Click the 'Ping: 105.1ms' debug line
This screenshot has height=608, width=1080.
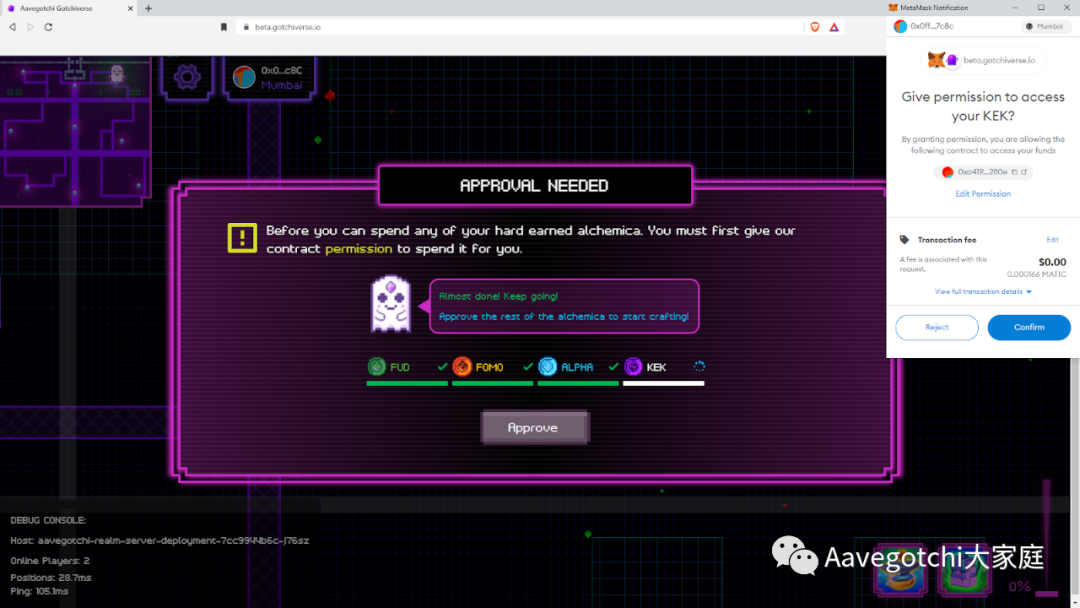click(39, 591)
